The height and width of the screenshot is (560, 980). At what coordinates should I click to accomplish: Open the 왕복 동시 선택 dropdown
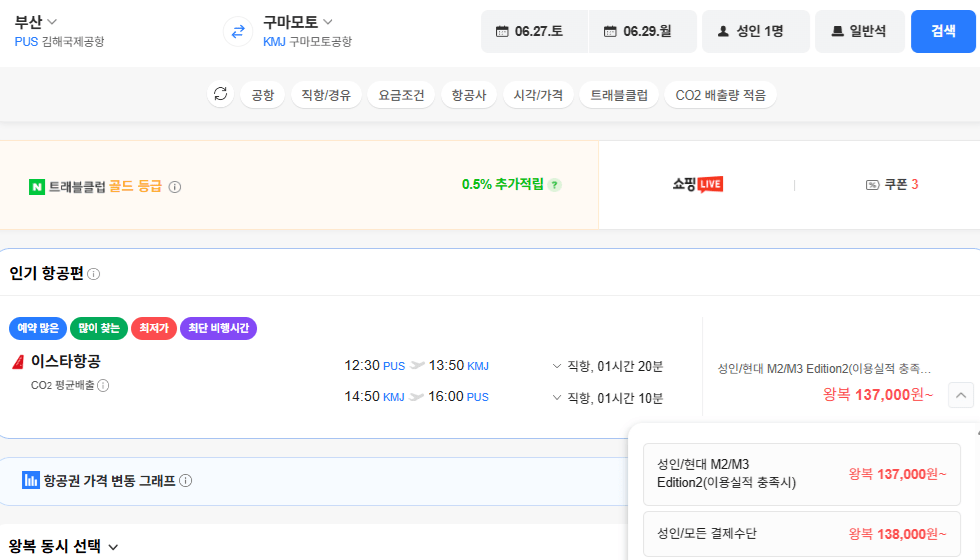63,546
